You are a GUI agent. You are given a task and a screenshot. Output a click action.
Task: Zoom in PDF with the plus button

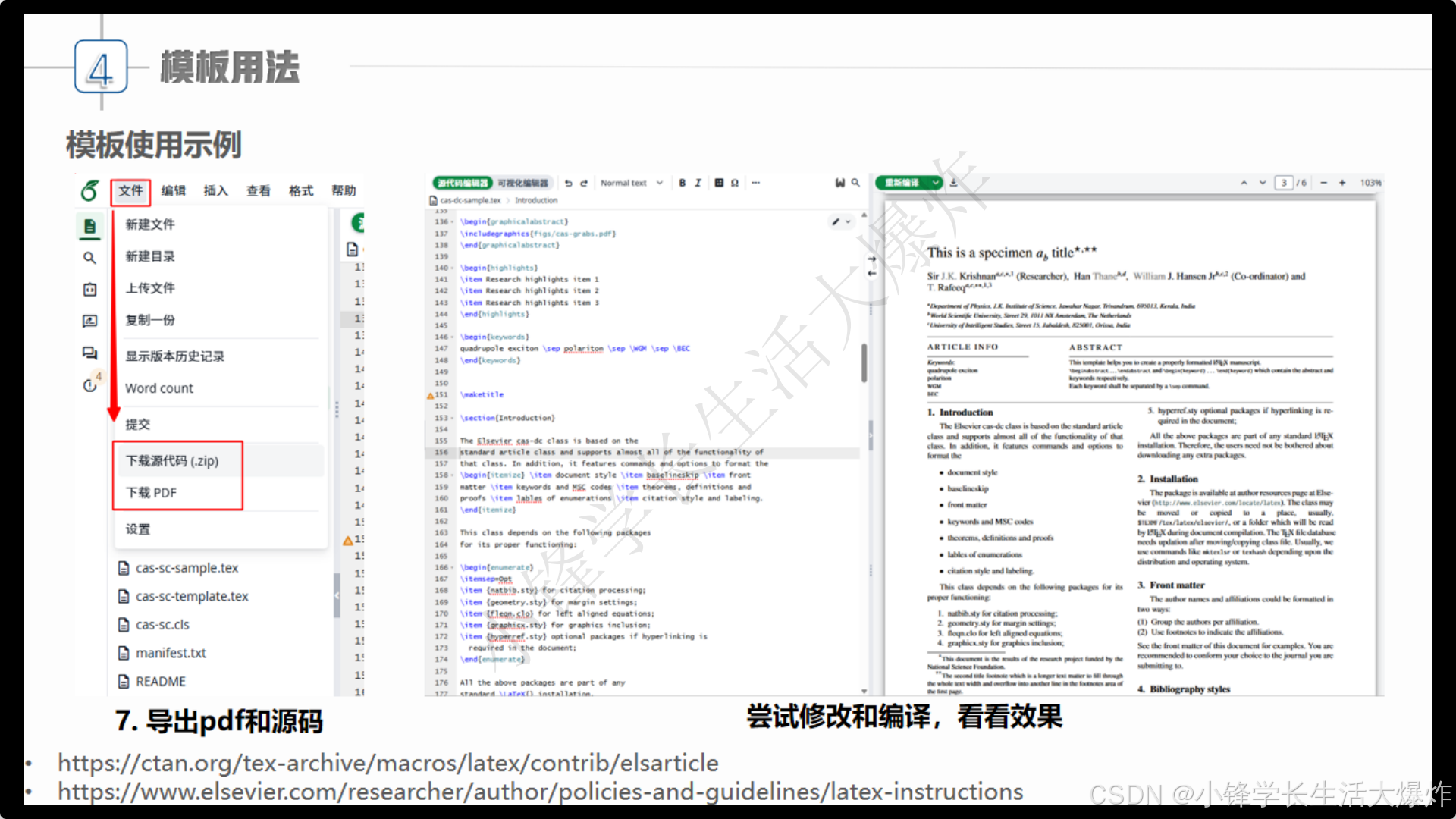coord(1342,183)
